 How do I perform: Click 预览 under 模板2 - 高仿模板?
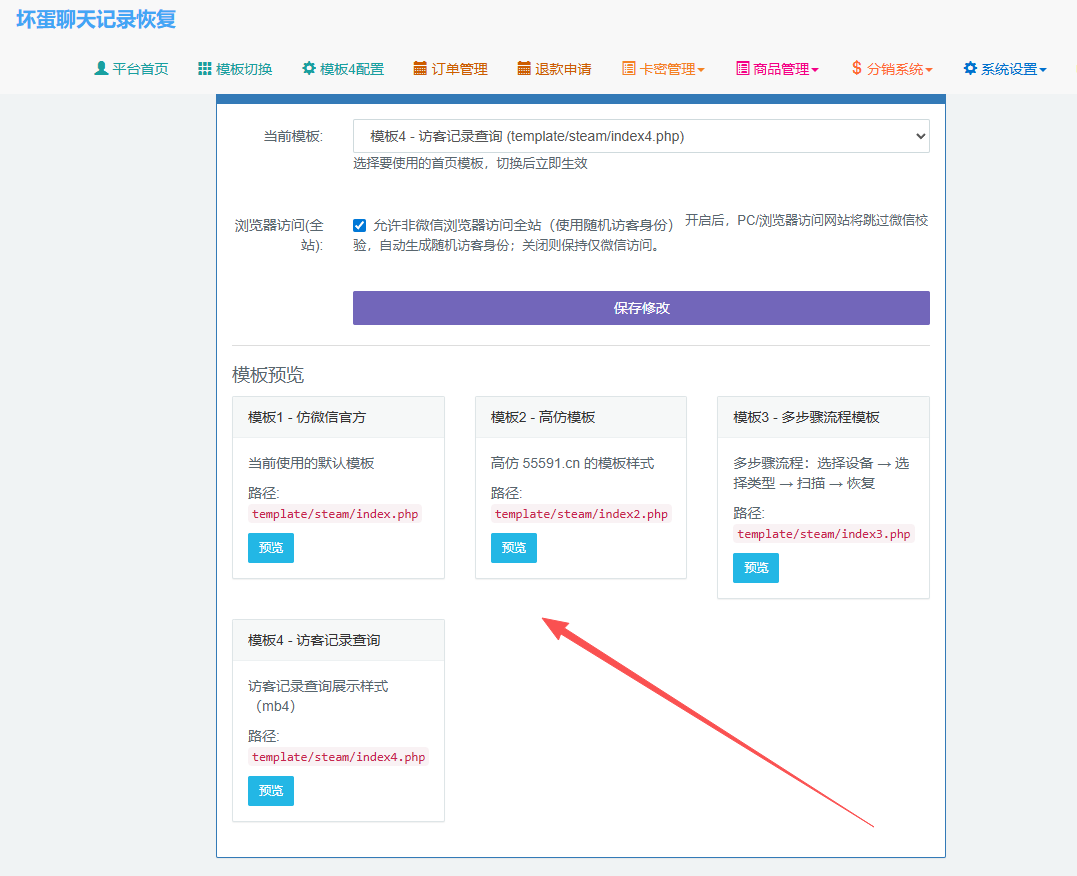click(x=513, y=548)
